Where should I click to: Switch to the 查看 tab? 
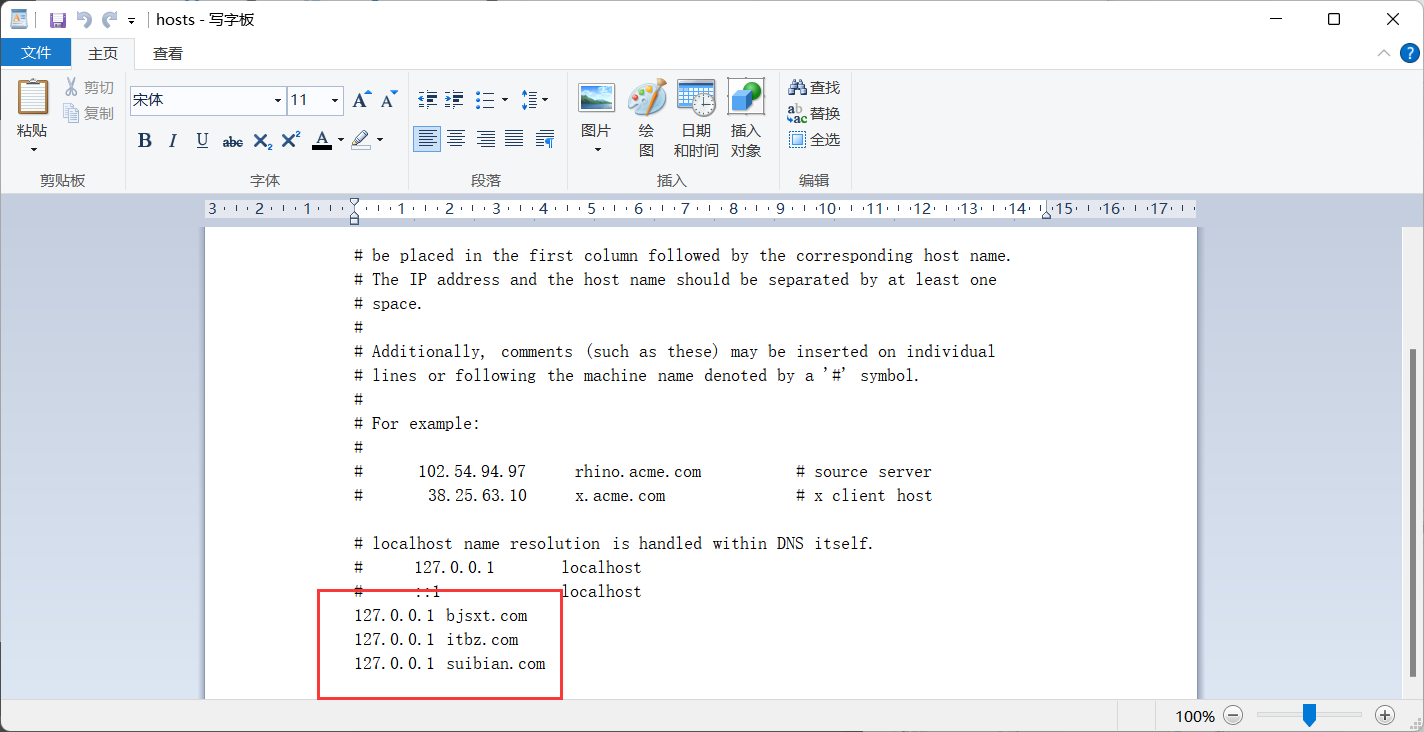tap(168, 53)
